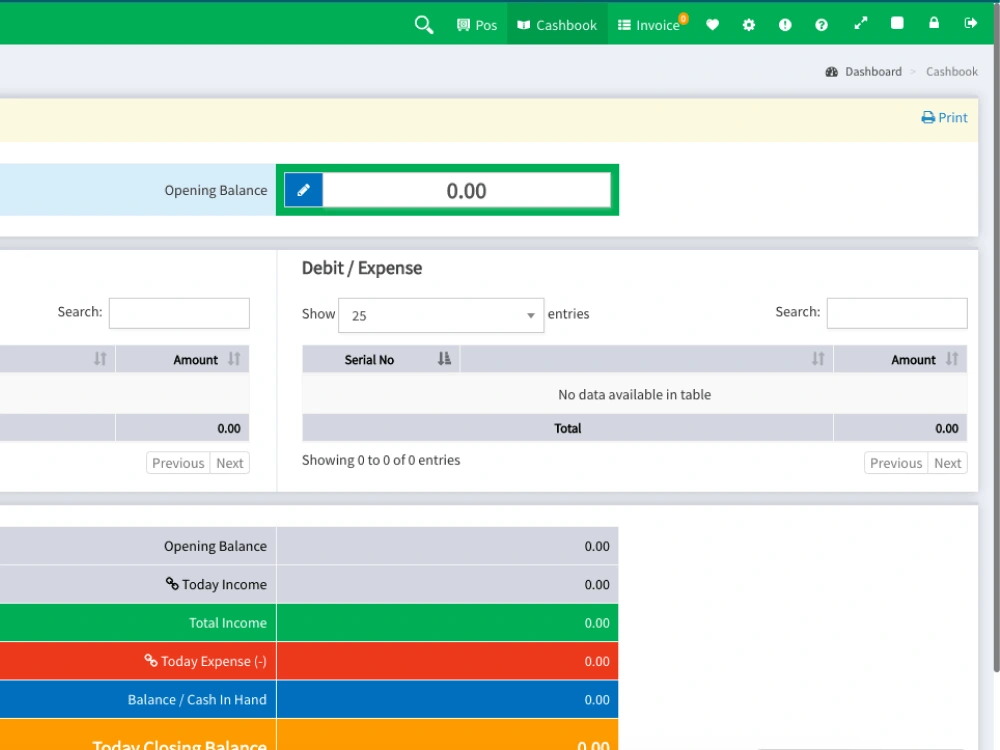Click 'Showing 0 to 0 of 0 entries' text

pyautogui.click(x=381, y=460)
